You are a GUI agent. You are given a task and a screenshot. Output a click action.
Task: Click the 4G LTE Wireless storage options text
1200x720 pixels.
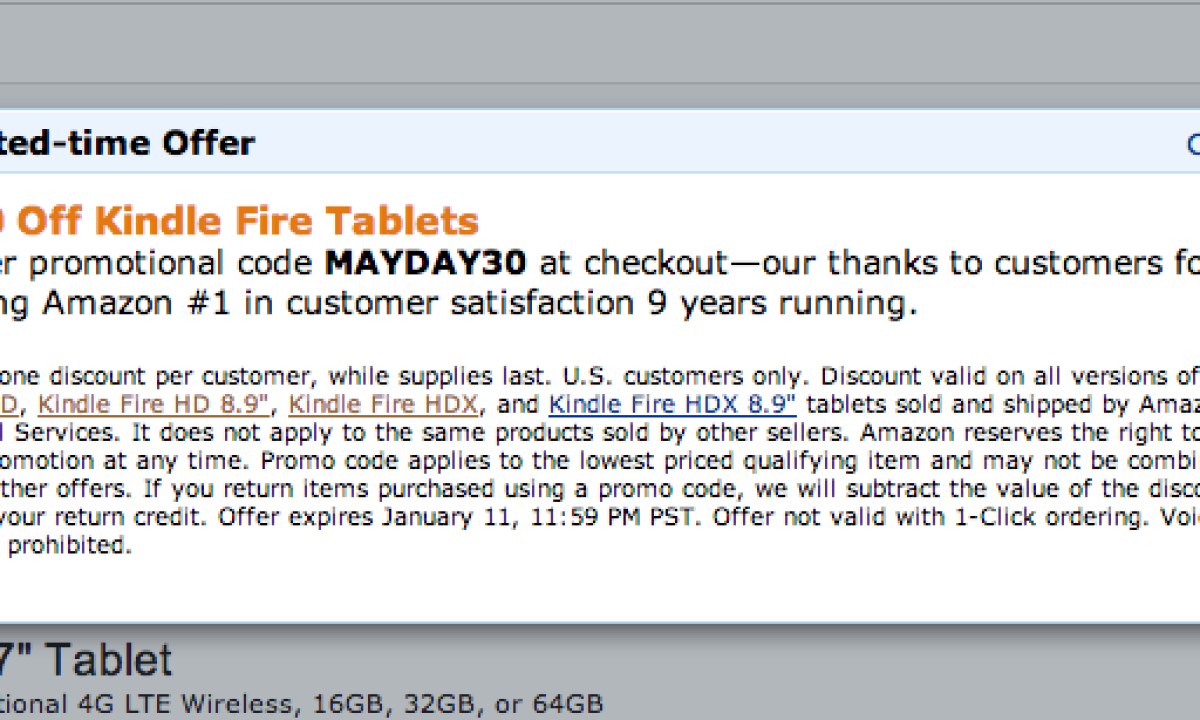pyautogui.click(x=300, y=704)
